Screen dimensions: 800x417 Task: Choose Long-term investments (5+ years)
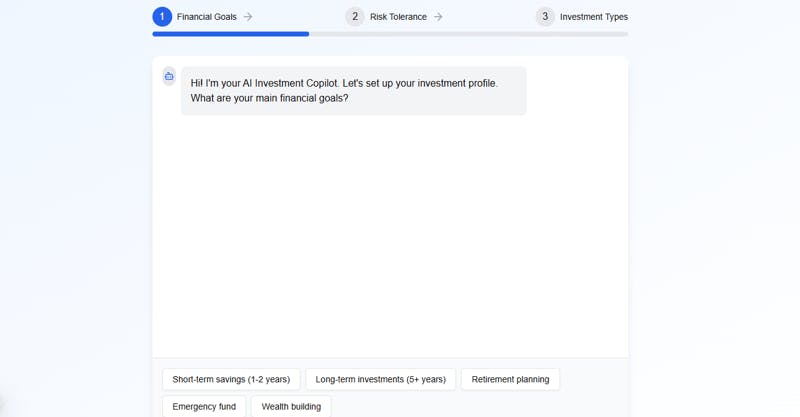pos(381,380)
